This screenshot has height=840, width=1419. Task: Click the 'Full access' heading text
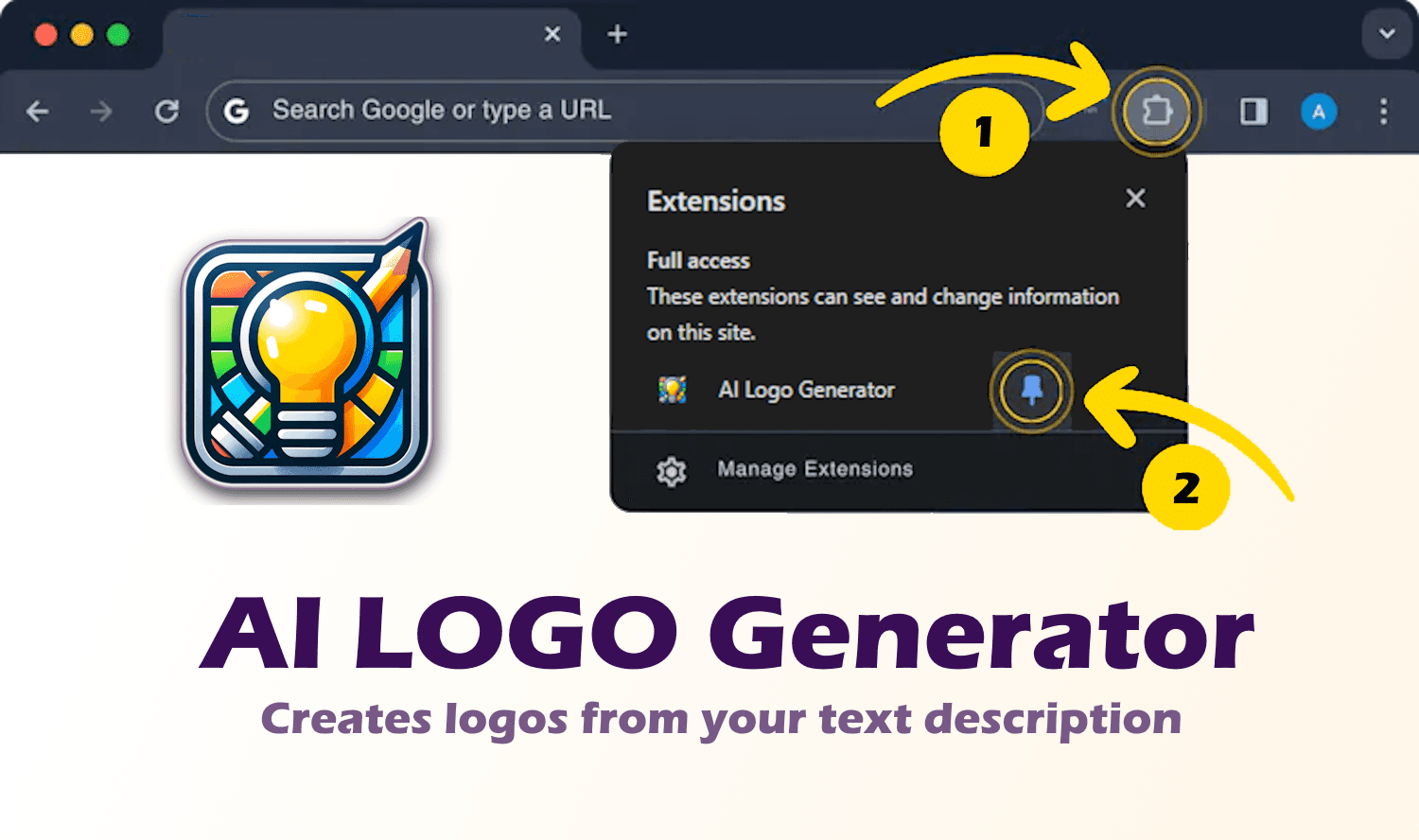coord(698,261)
